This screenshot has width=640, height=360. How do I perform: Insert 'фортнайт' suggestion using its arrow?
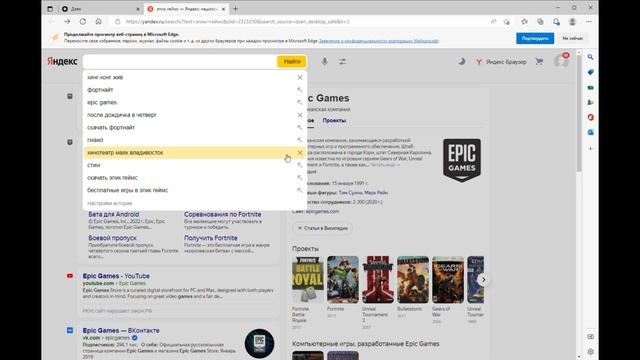click(x=300, y=90)
